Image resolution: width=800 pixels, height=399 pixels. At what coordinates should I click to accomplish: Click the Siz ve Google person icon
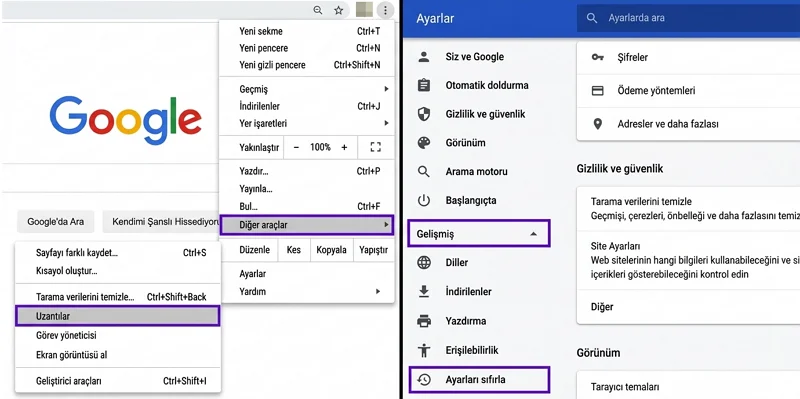tap(424, 57)
